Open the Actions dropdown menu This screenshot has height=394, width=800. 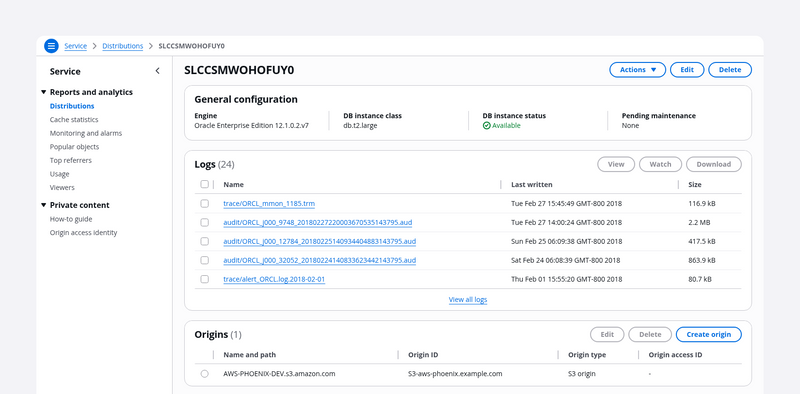637,70
